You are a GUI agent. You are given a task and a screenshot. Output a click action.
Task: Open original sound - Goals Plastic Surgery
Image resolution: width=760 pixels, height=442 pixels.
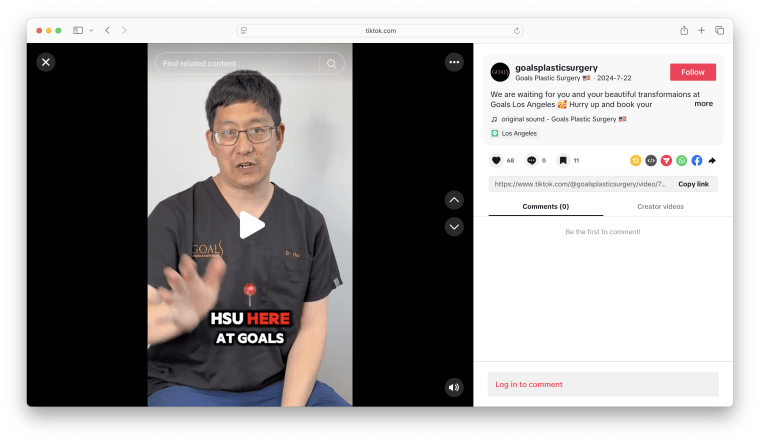pyautogui.click(x=559, y=119)
